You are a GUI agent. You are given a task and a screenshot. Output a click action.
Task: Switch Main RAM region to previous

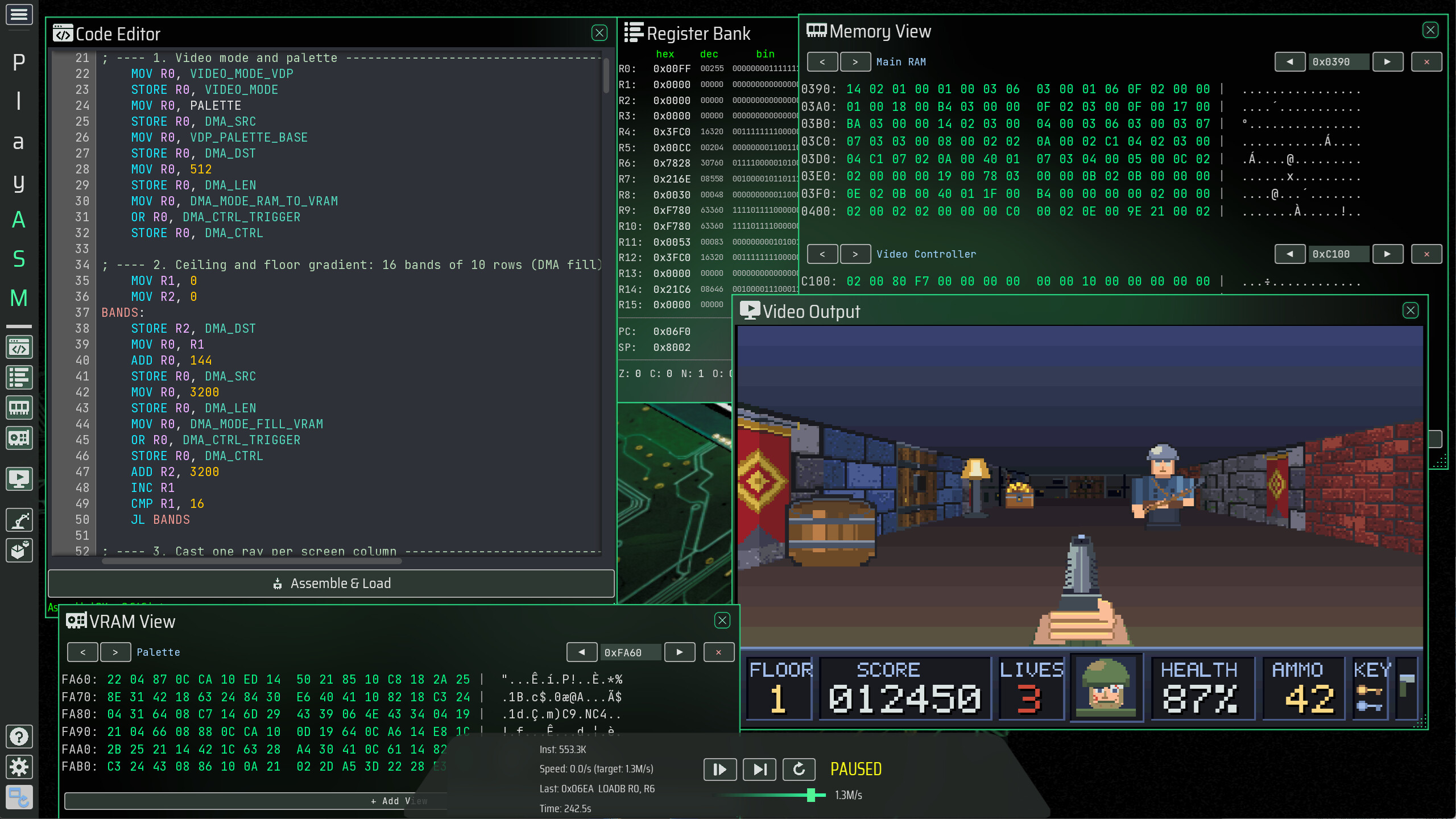click(x=822, y=61)
